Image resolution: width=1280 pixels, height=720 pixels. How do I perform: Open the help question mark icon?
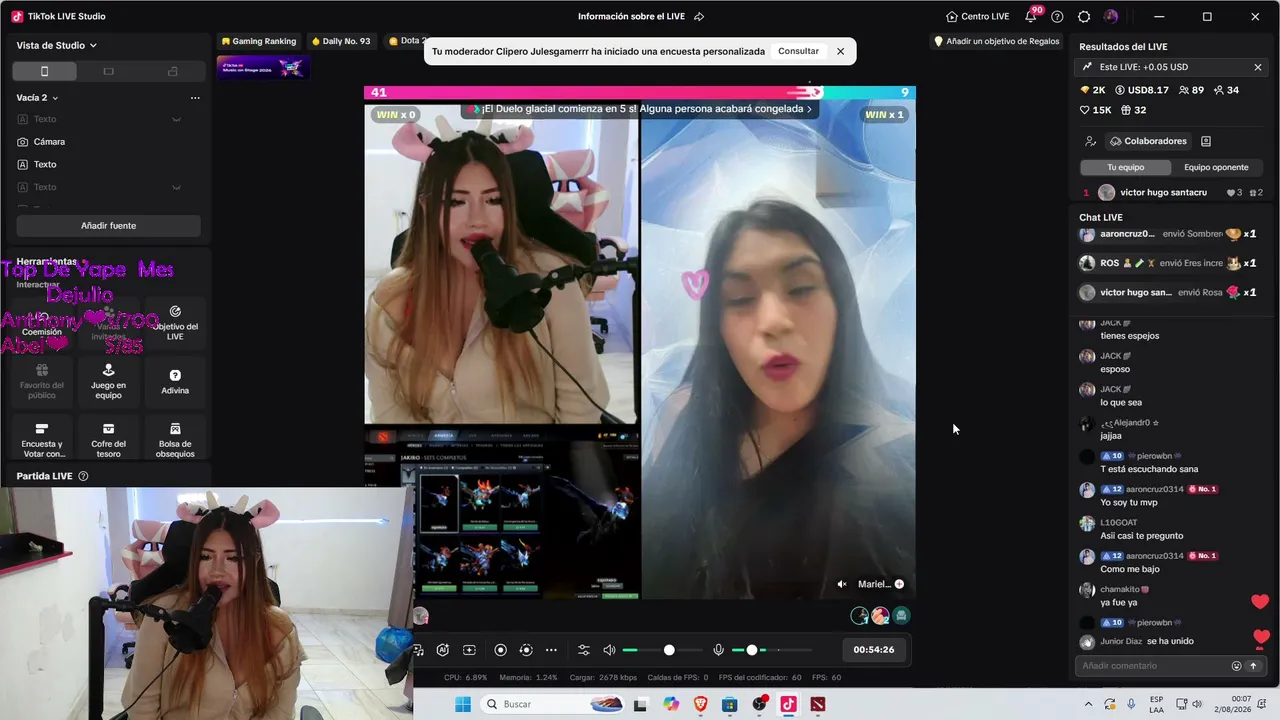tap(1057, 16)
